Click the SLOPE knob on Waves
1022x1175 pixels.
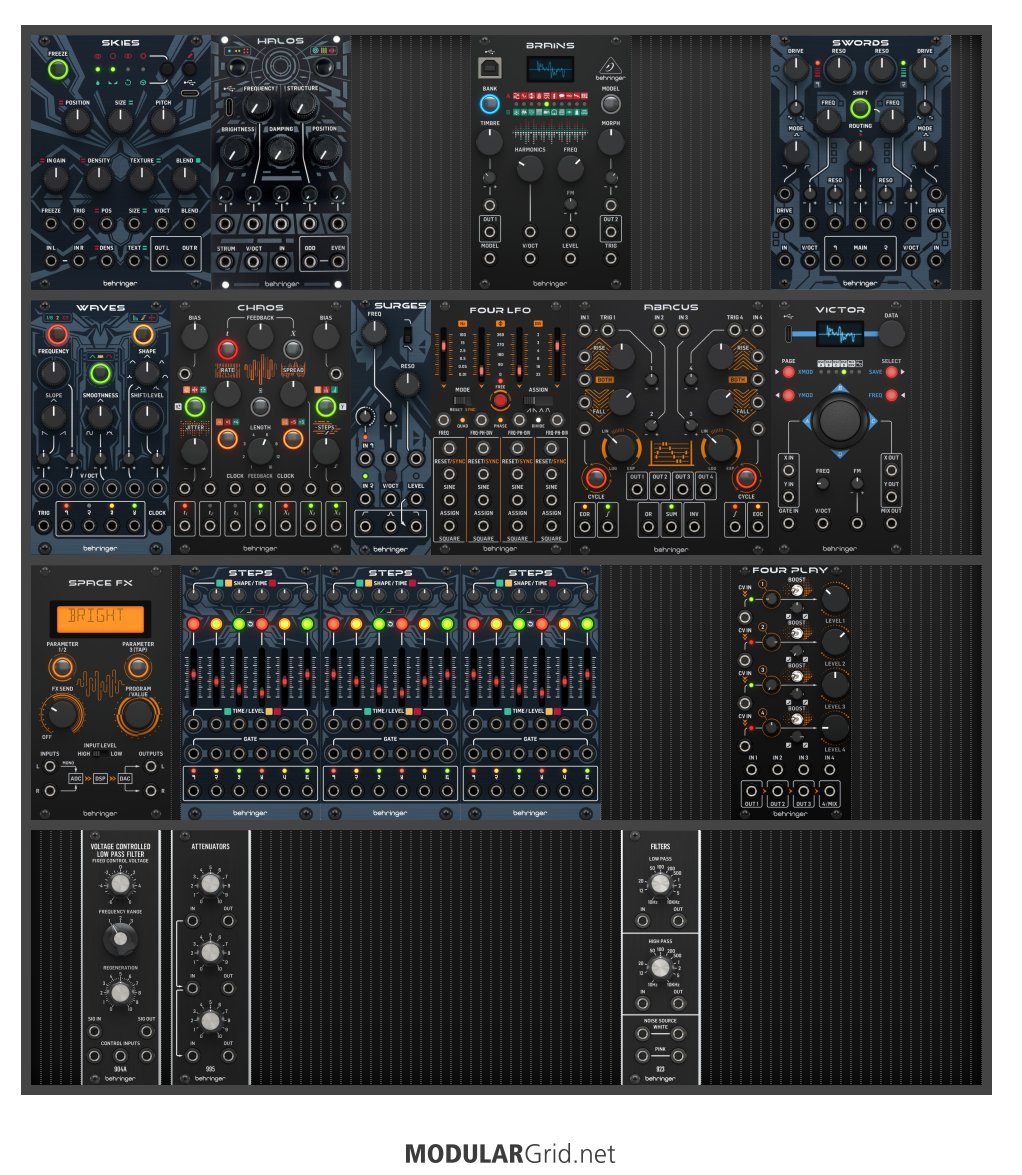tap(53, 416)
